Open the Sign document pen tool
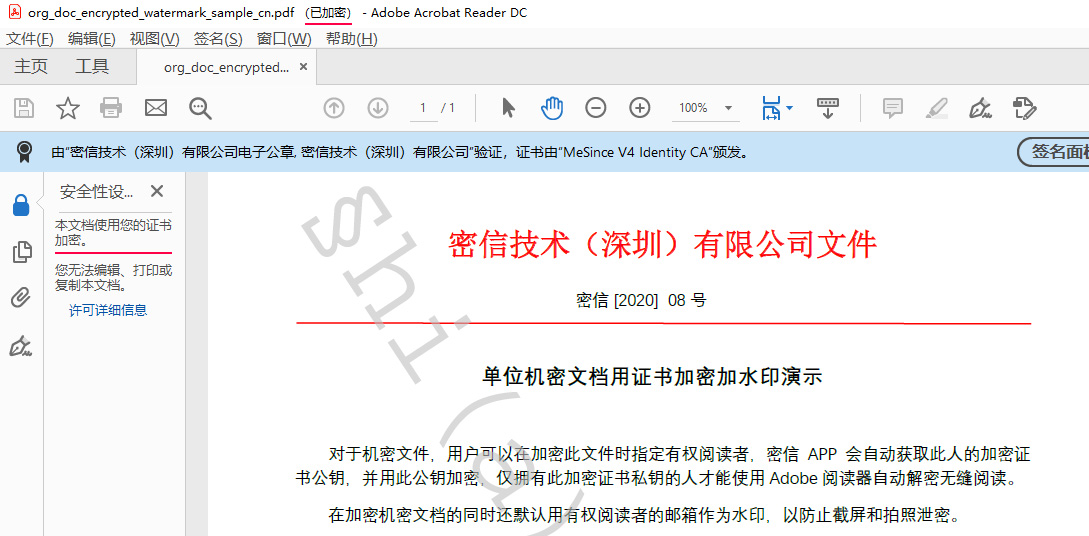1089x536 pixels. click(980, 108)
